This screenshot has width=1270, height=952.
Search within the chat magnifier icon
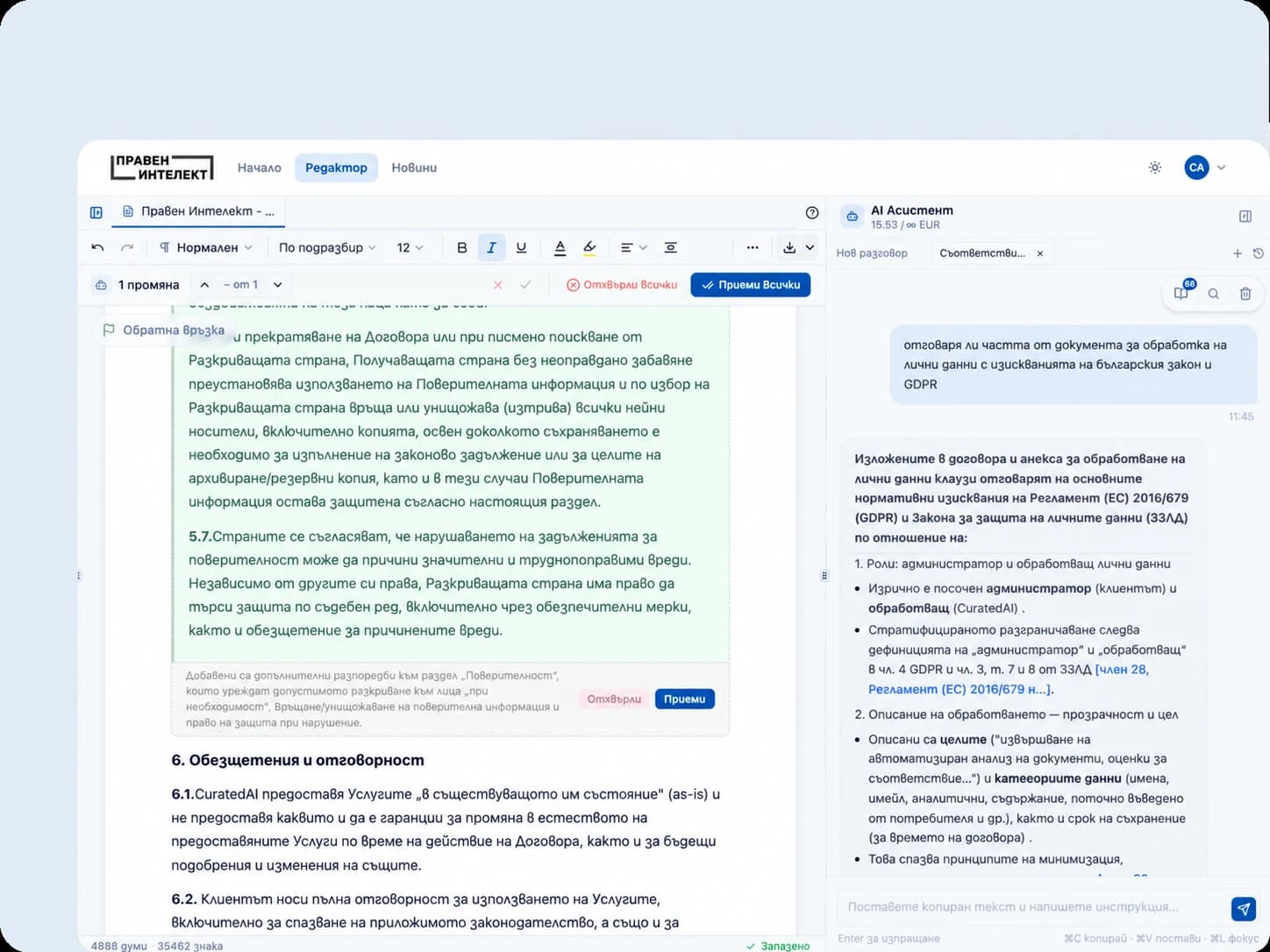[x=1213, y=294]
